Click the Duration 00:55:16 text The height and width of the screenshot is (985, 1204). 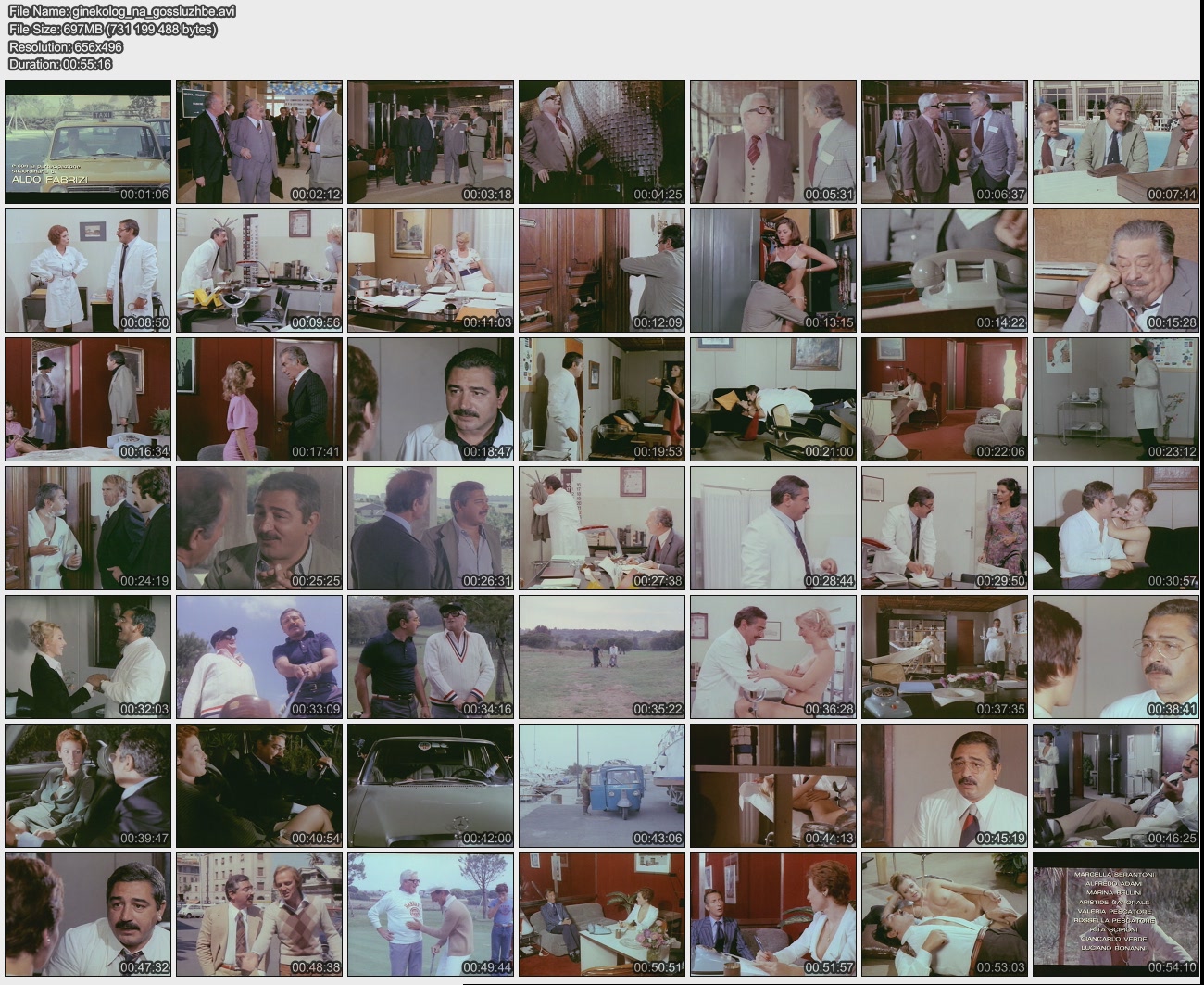pyautogui.click(x=60, y=64)
